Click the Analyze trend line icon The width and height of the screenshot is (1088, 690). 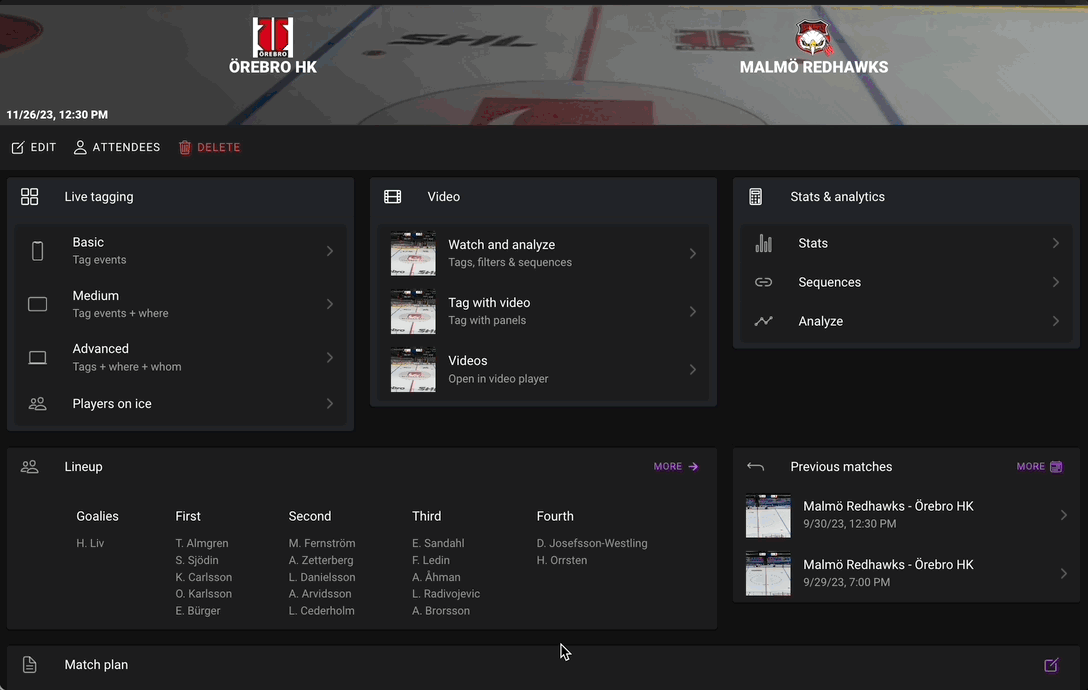764,321
